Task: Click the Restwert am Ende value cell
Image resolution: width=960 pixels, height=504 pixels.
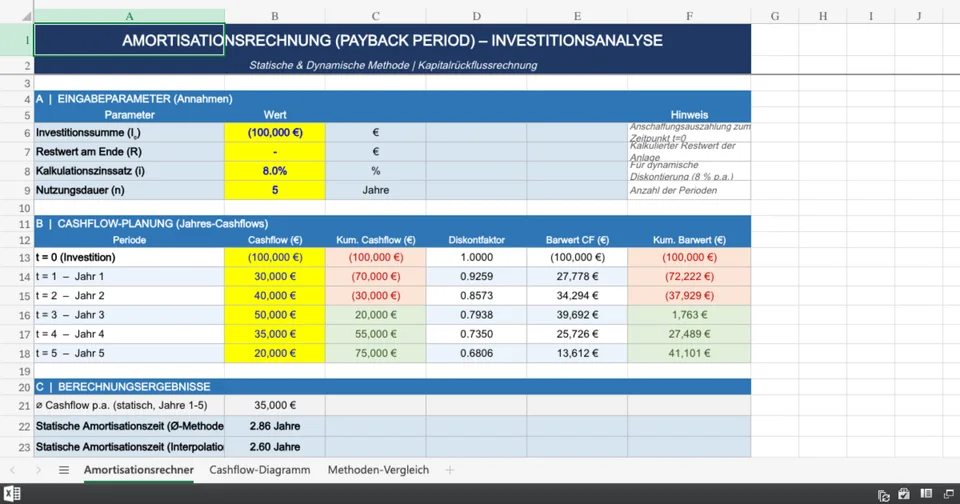Action: pos(275,152)
